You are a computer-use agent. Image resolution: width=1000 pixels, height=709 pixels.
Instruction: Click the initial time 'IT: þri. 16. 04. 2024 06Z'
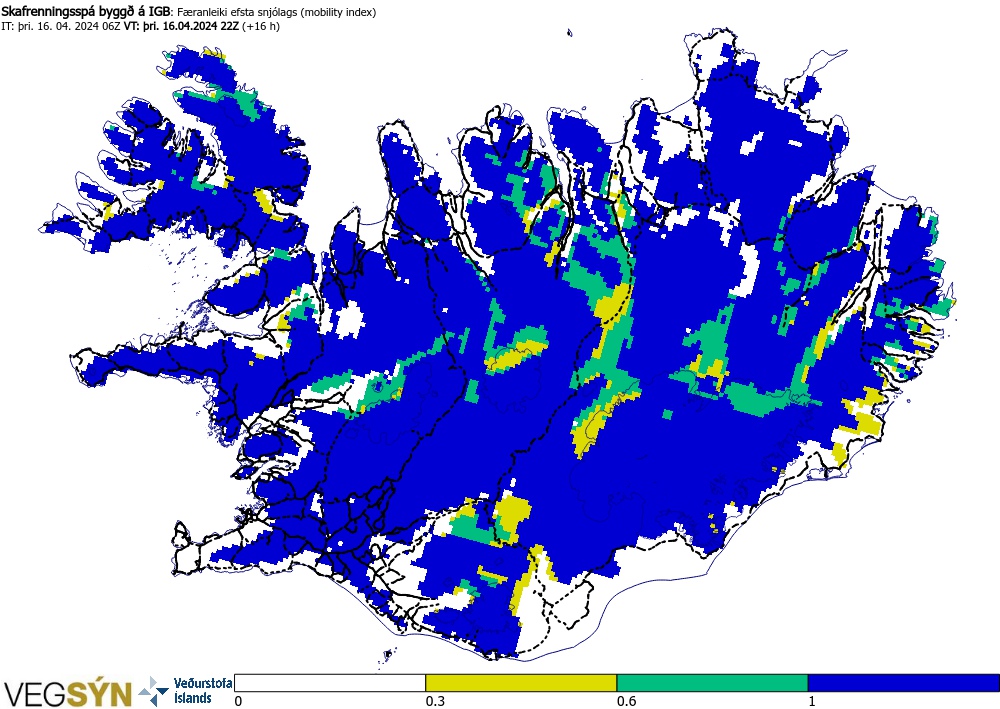point(62,26)
